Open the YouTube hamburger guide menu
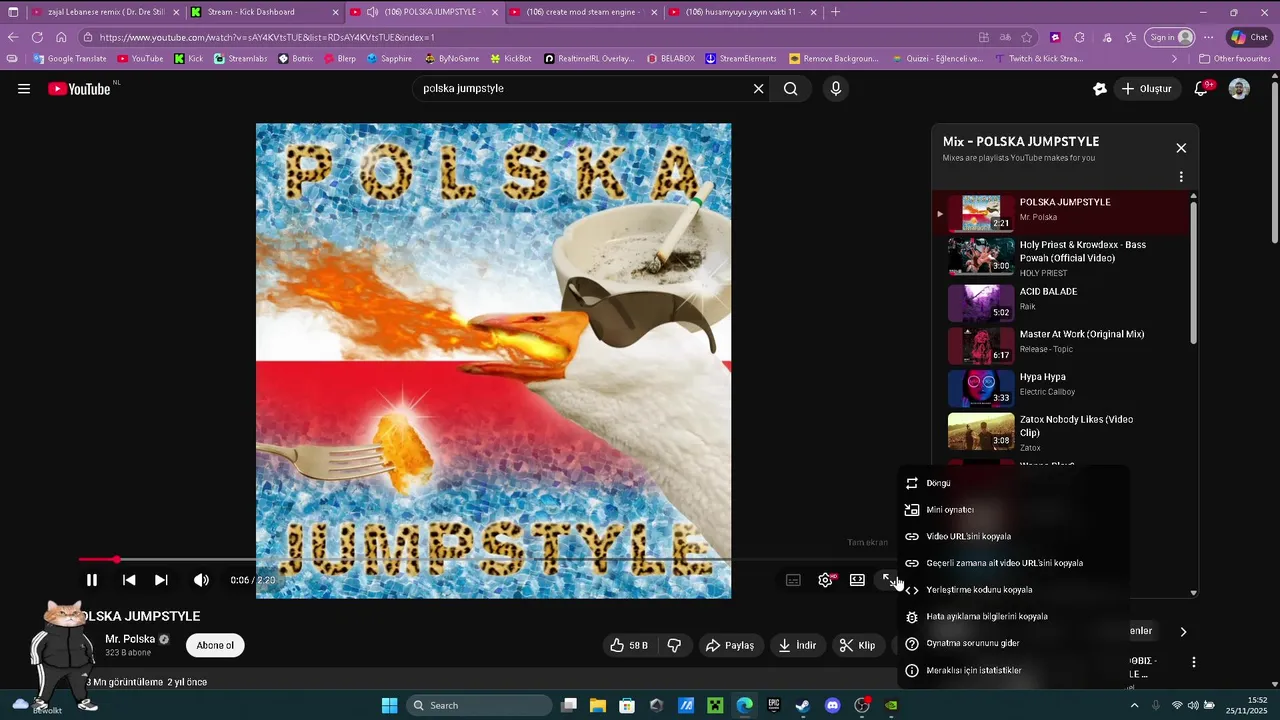The image size is (1280, 720). (24, 89)
